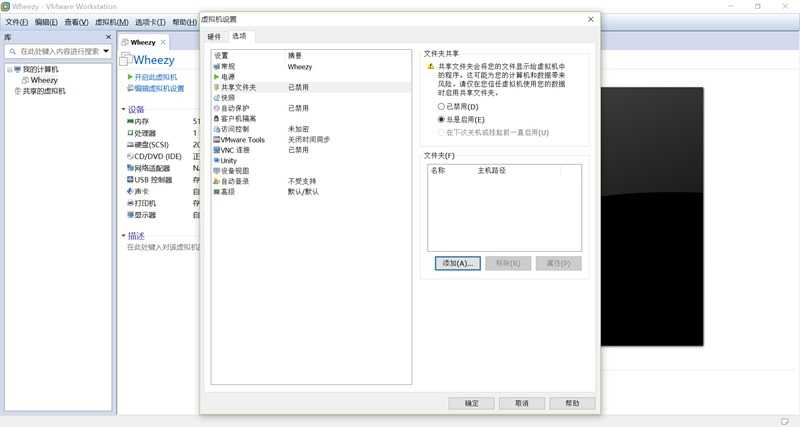Click the green play icon beside 开启此虚拟机
800x427 pixels.
coord(130,77)
